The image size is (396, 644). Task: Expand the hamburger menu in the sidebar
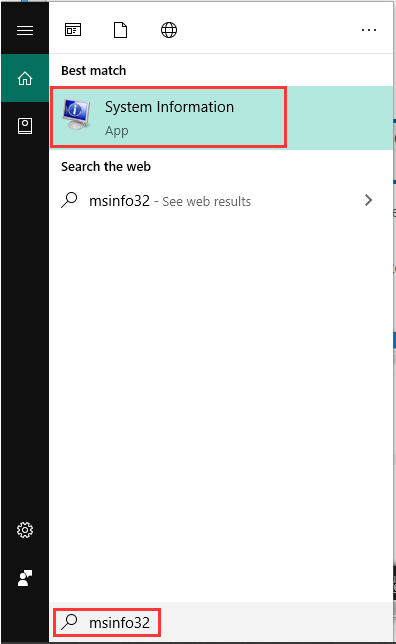pyautogui.click(x=25, y=30)
